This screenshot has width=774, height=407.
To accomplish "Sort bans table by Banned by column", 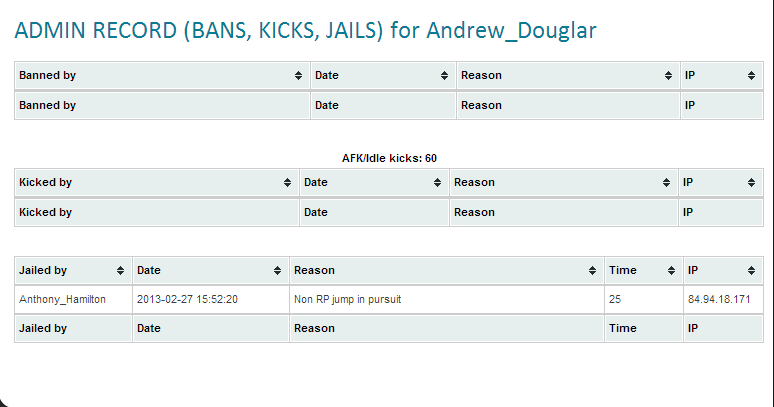I will click(160, 76).
